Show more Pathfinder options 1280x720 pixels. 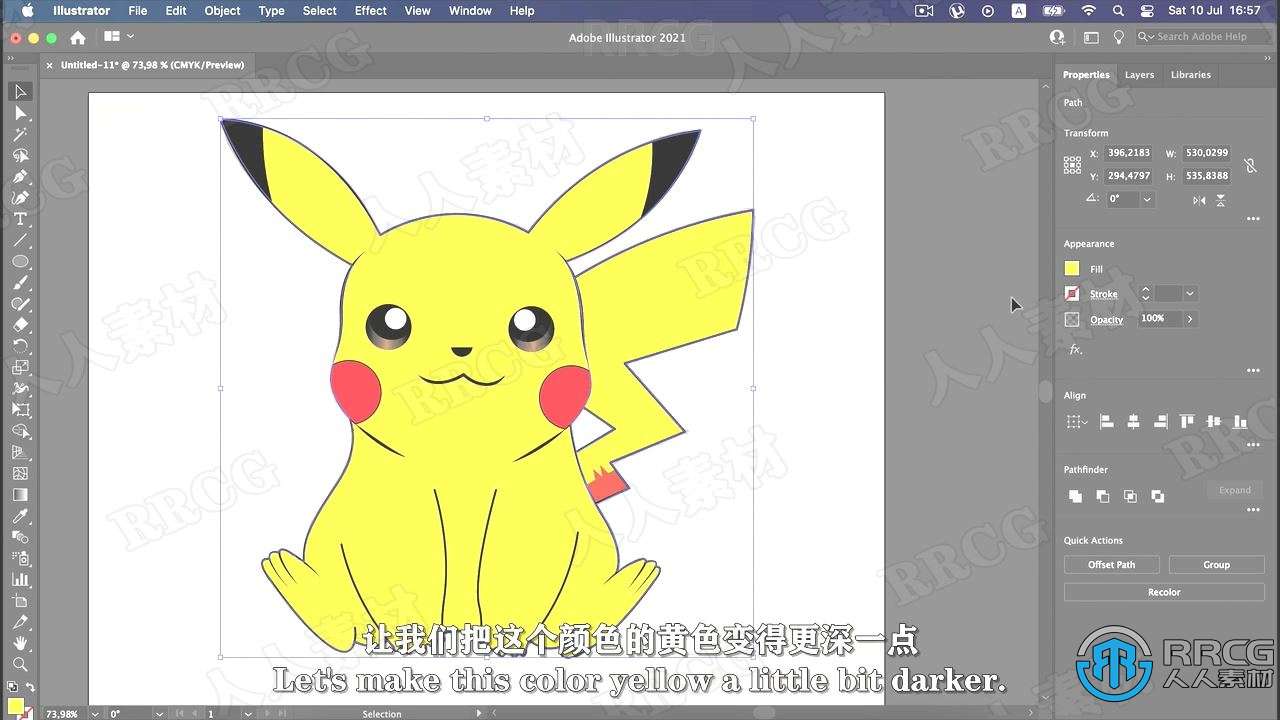[x=1253, y=510]
